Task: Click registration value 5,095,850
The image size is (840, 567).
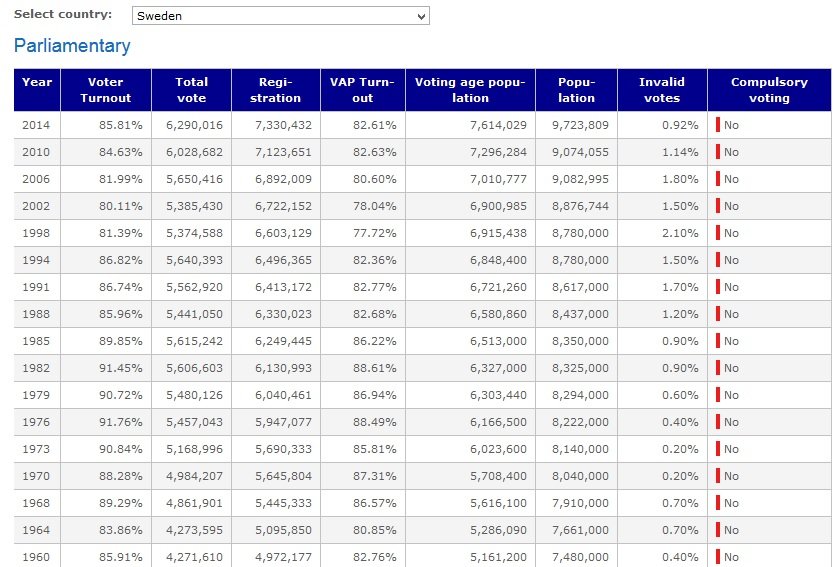Action: (x=283, y=530)
